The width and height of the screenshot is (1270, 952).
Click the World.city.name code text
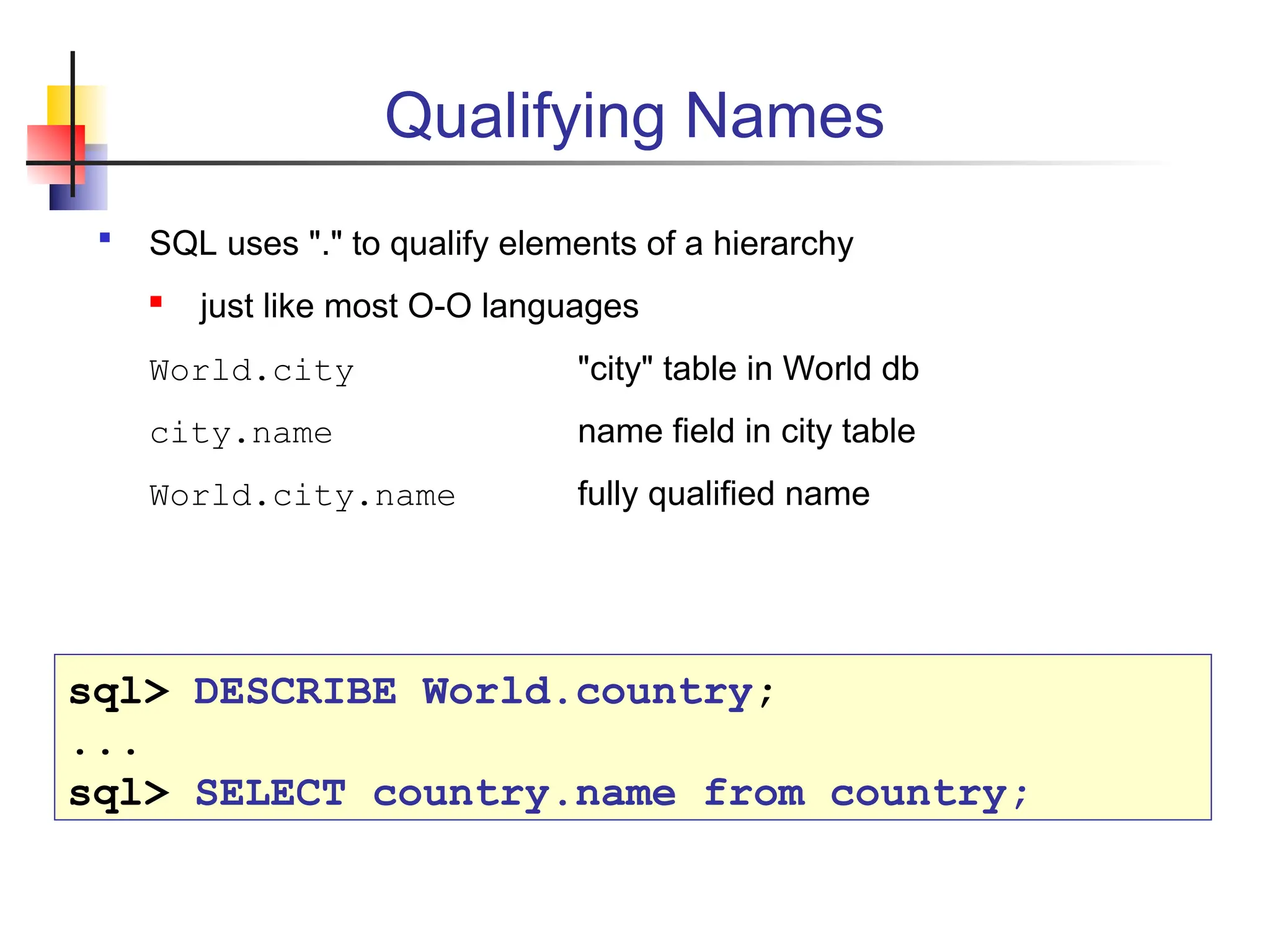(302, 496)
